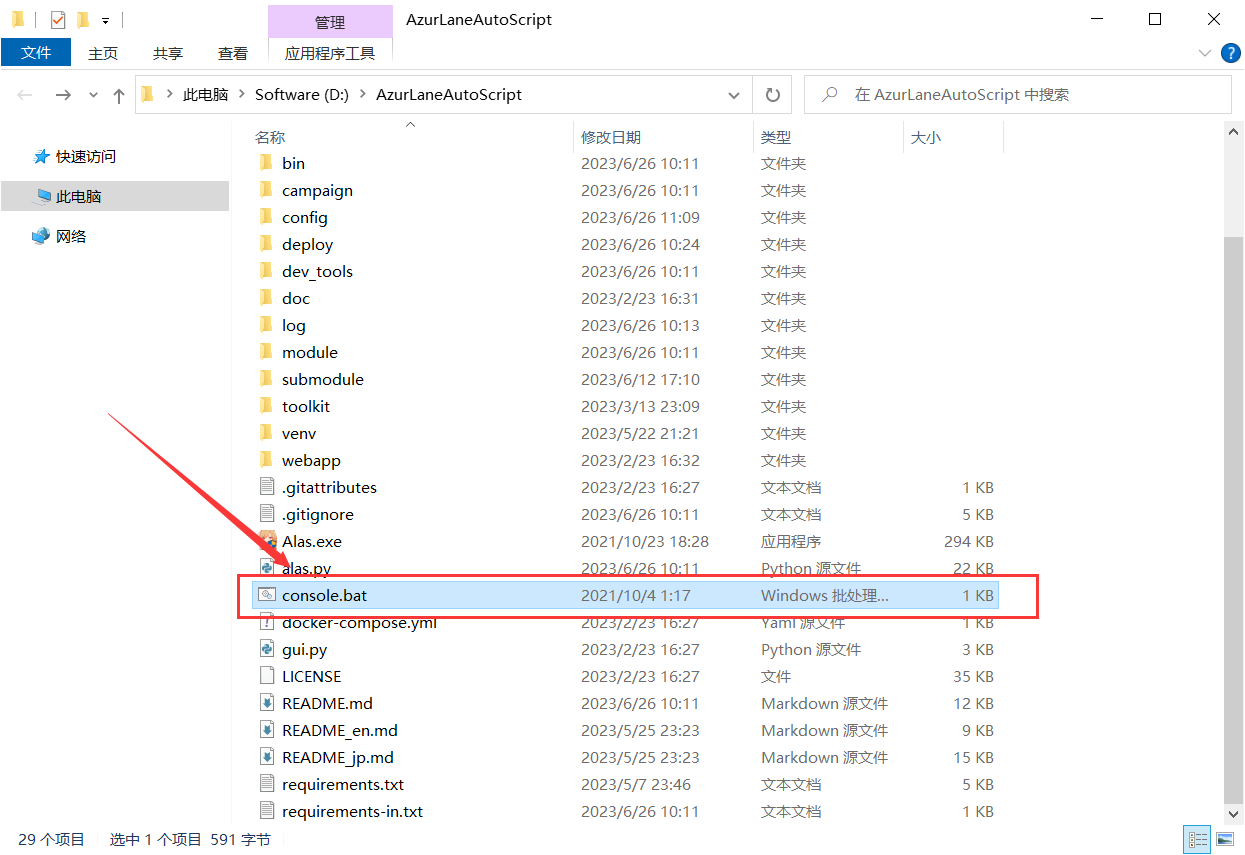The height and width of the screenshot is (855, 1245).
Task: Click the doc folder icon
Action: click(x=266, y=298)
